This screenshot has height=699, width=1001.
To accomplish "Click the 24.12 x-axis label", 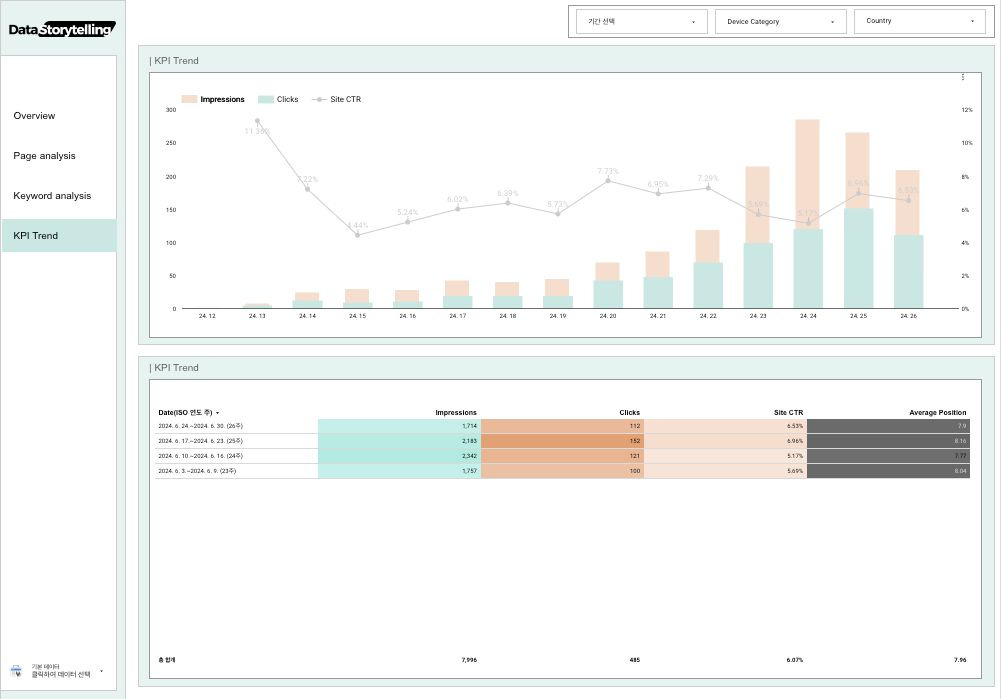I will pos(207,316).
